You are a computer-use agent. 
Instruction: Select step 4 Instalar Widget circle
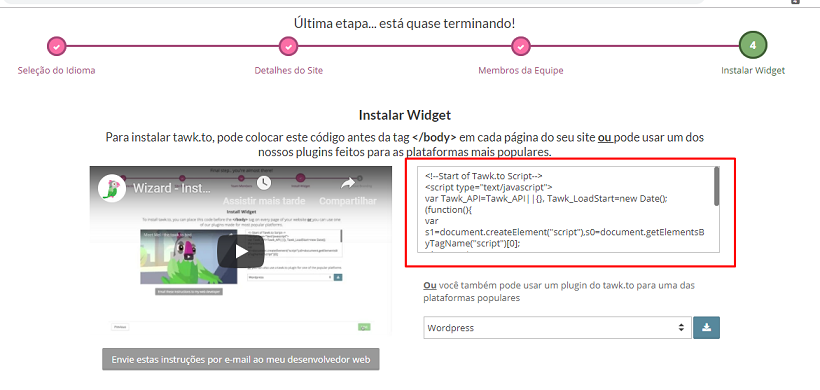coord(753,45)
